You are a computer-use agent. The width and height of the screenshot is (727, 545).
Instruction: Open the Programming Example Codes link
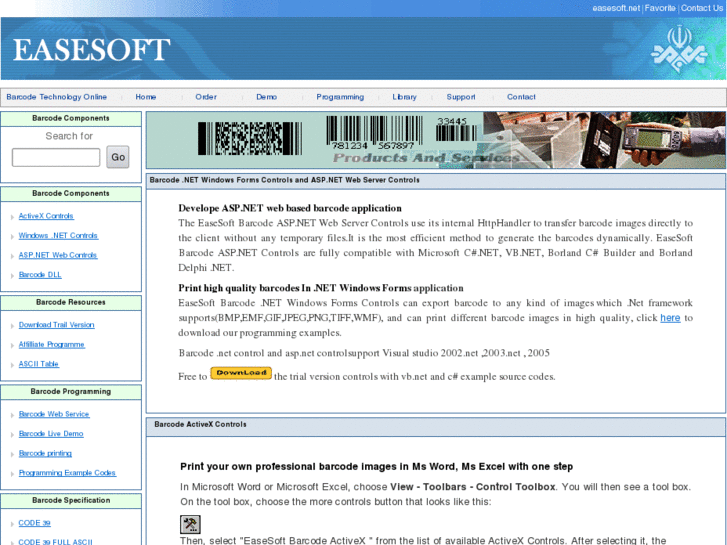[67, 473]
